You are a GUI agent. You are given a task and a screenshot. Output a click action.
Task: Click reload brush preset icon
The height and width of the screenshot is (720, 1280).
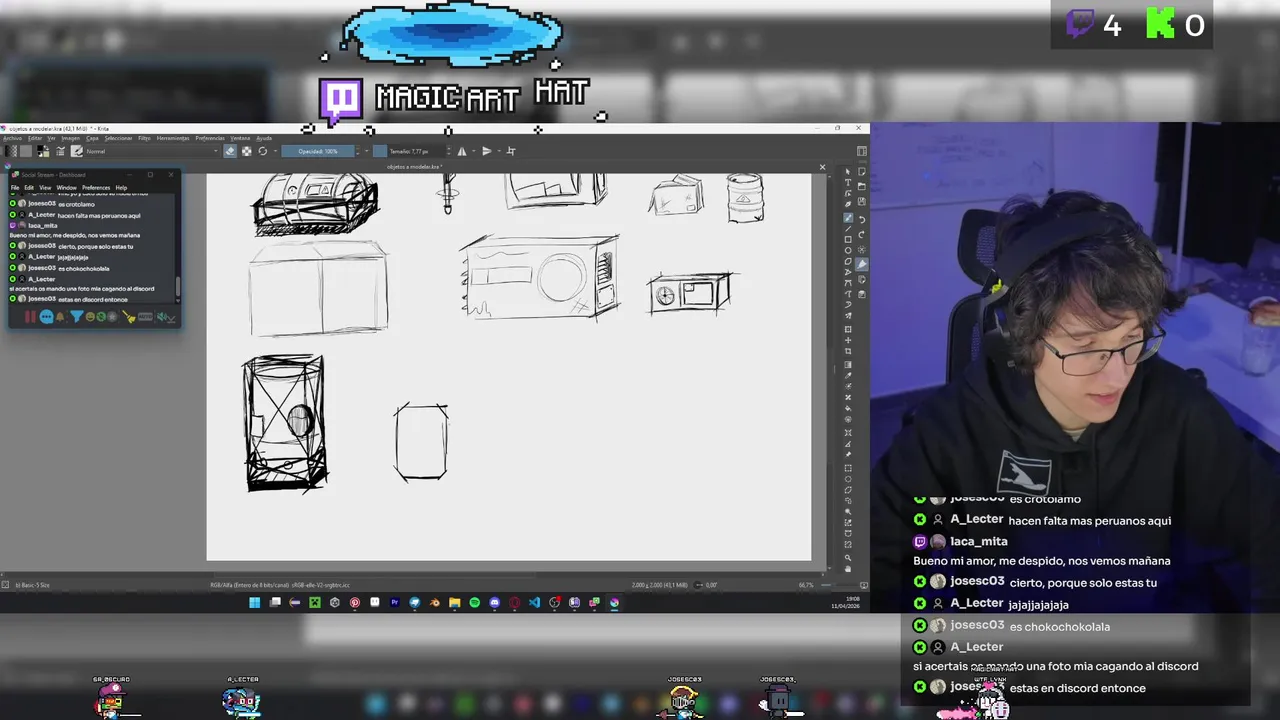pos(263,151)
